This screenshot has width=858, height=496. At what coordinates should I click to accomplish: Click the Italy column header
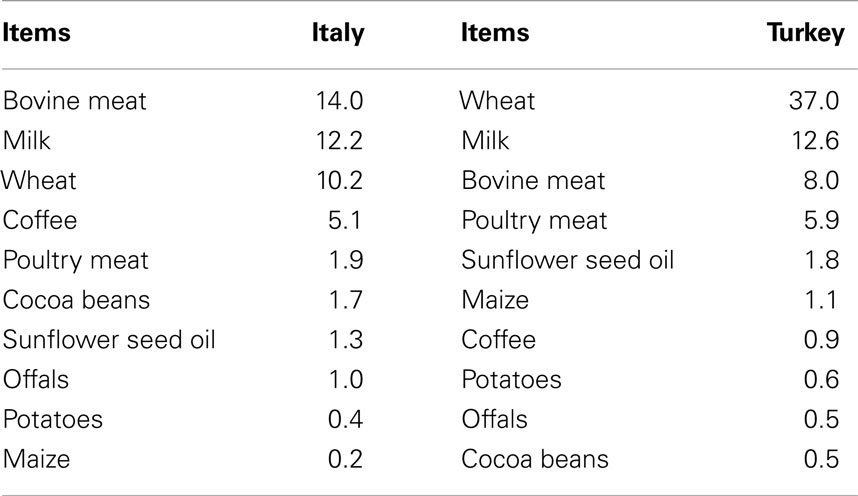tap(338, 33)
